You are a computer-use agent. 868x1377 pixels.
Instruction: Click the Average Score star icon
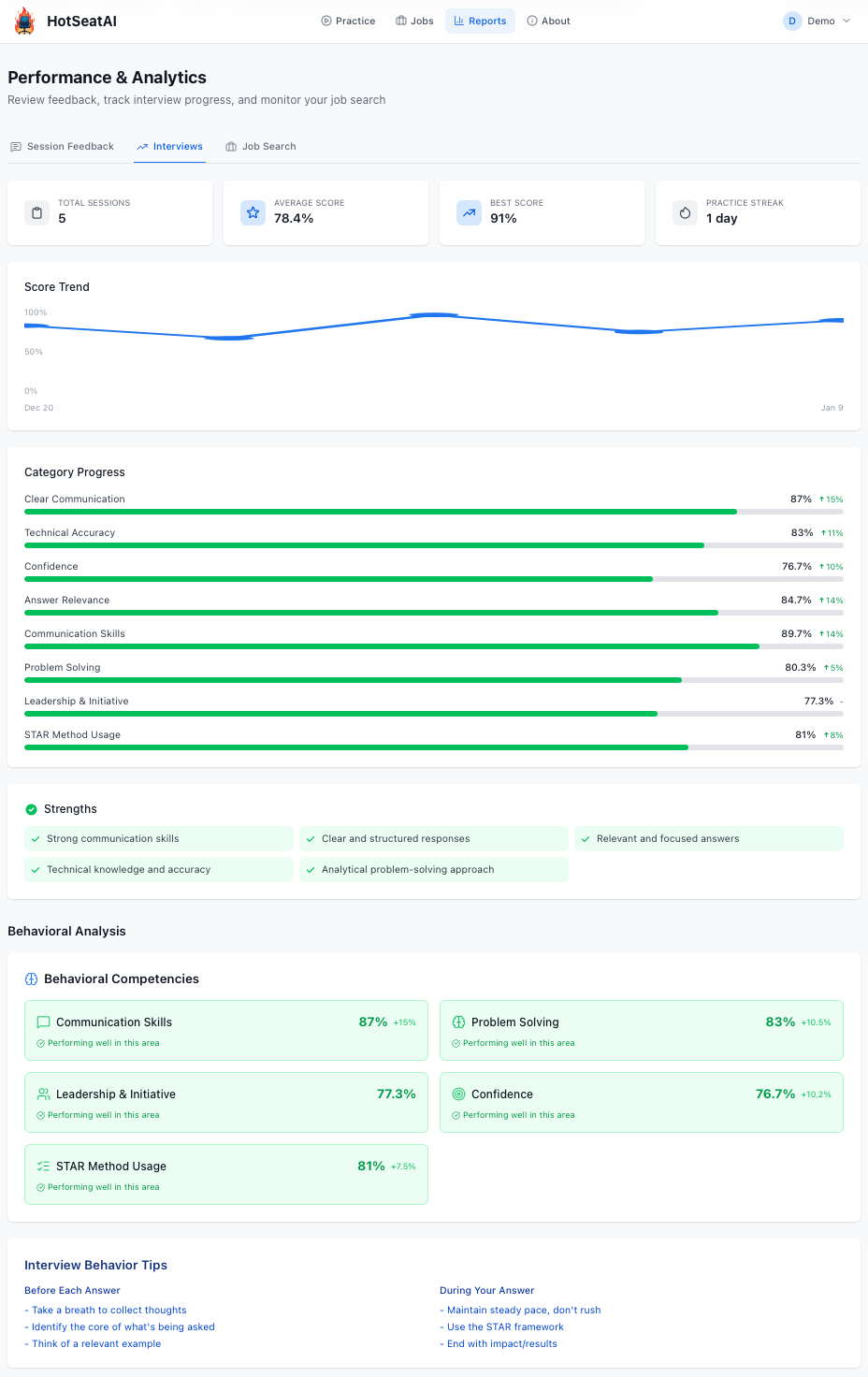(253, 213)
